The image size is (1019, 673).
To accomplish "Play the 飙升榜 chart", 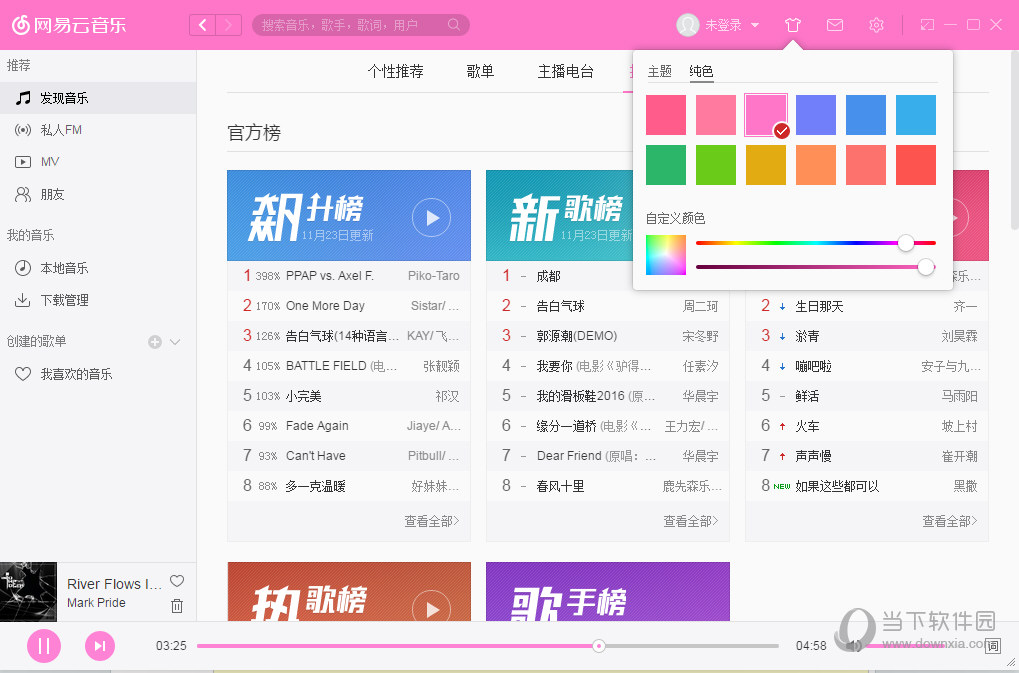I will [432, 215].
